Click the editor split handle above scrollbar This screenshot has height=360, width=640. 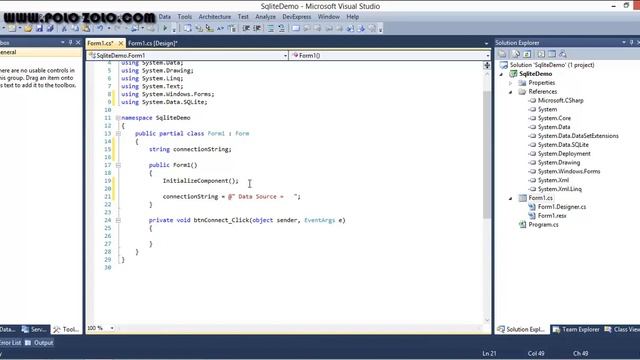(x=487, y=65)
